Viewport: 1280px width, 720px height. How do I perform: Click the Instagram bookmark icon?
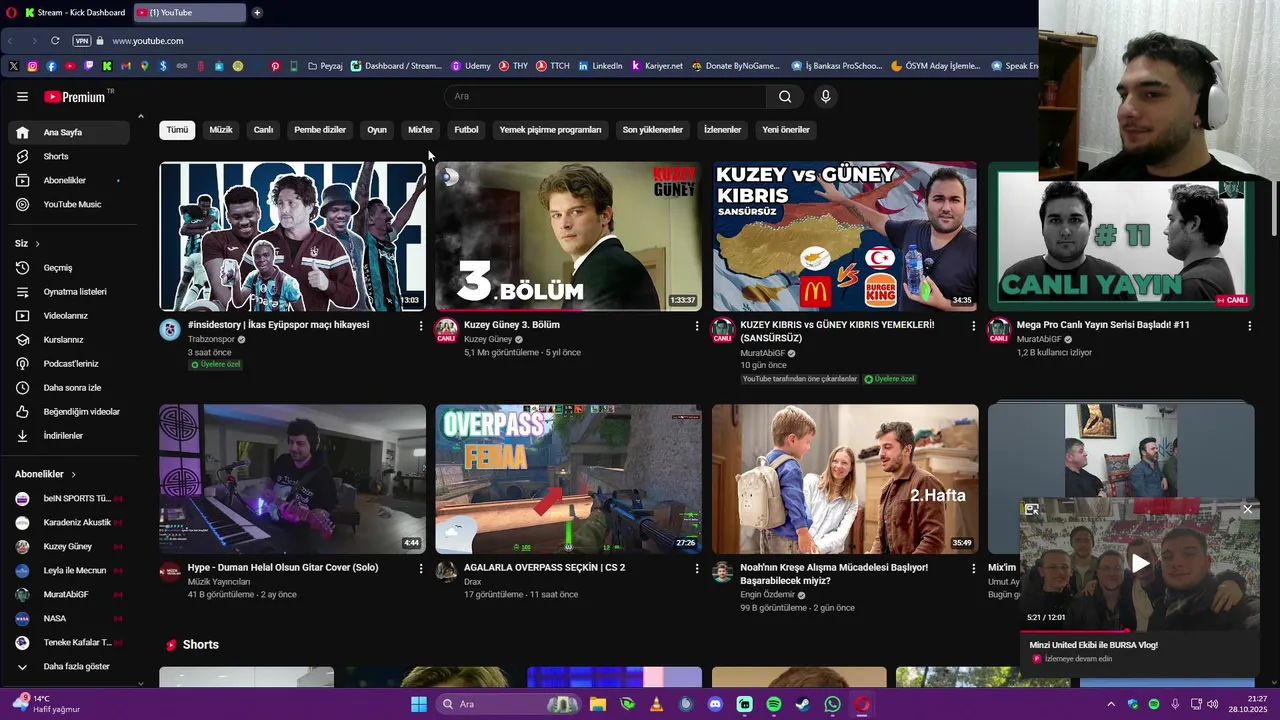tap(33, 66)
